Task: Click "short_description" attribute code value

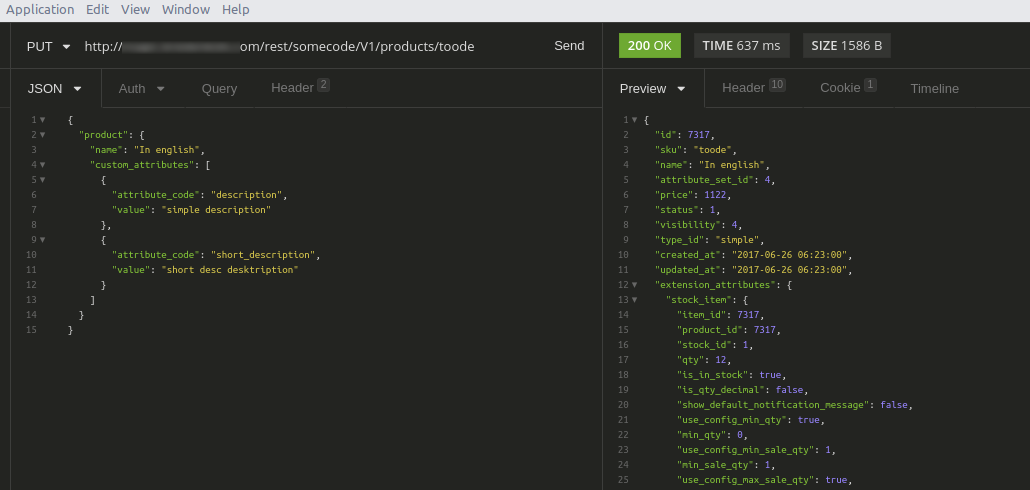Action: coord(264,255)
